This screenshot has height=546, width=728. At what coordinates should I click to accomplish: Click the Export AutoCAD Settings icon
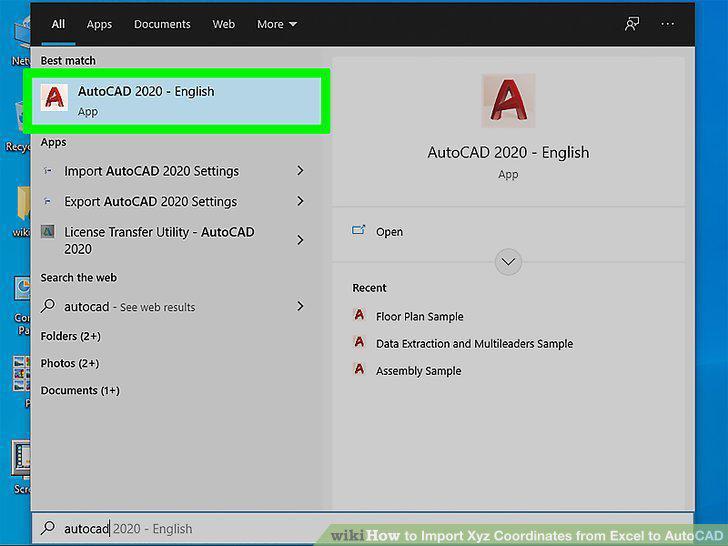point(48,202)
